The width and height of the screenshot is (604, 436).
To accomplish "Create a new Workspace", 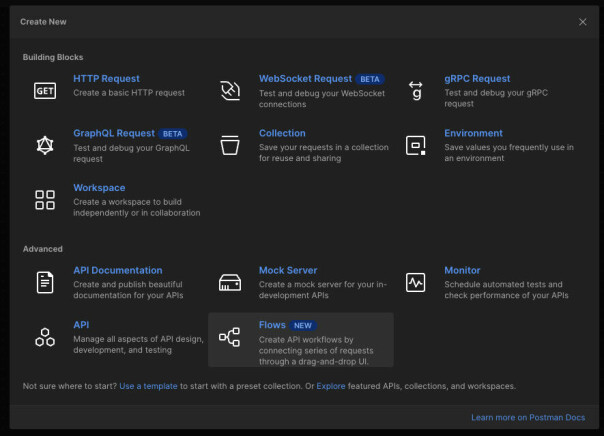I will click(99, 188).
